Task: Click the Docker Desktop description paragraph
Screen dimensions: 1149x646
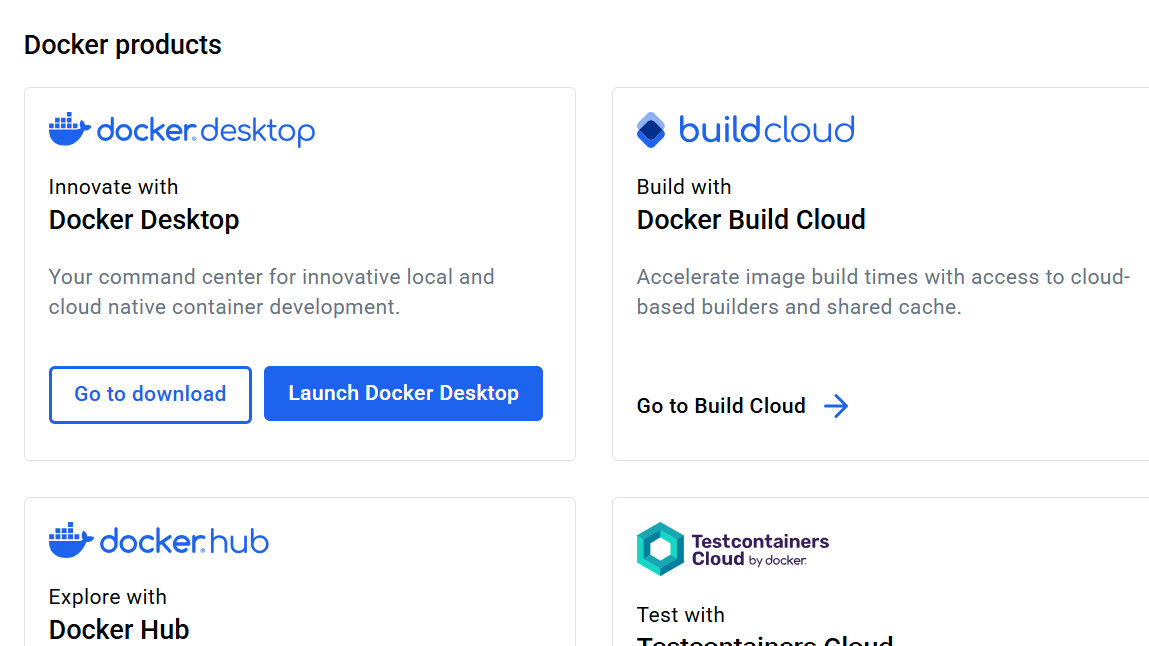Action: point(271,292)
